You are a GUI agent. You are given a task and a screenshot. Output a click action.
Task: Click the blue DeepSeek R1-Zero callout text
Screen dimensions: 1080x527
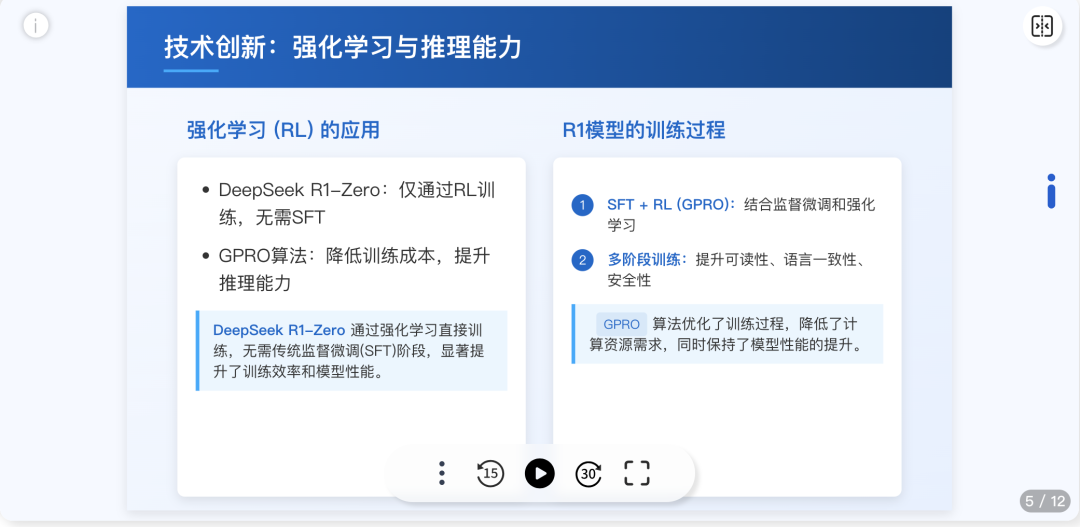tap(279, 329)
